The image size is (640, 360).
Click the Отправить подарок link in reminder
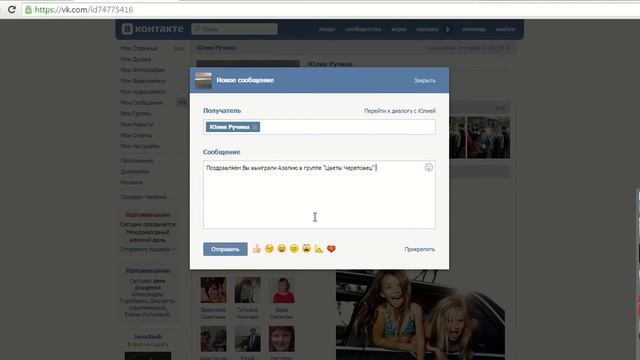coord(147,249)
